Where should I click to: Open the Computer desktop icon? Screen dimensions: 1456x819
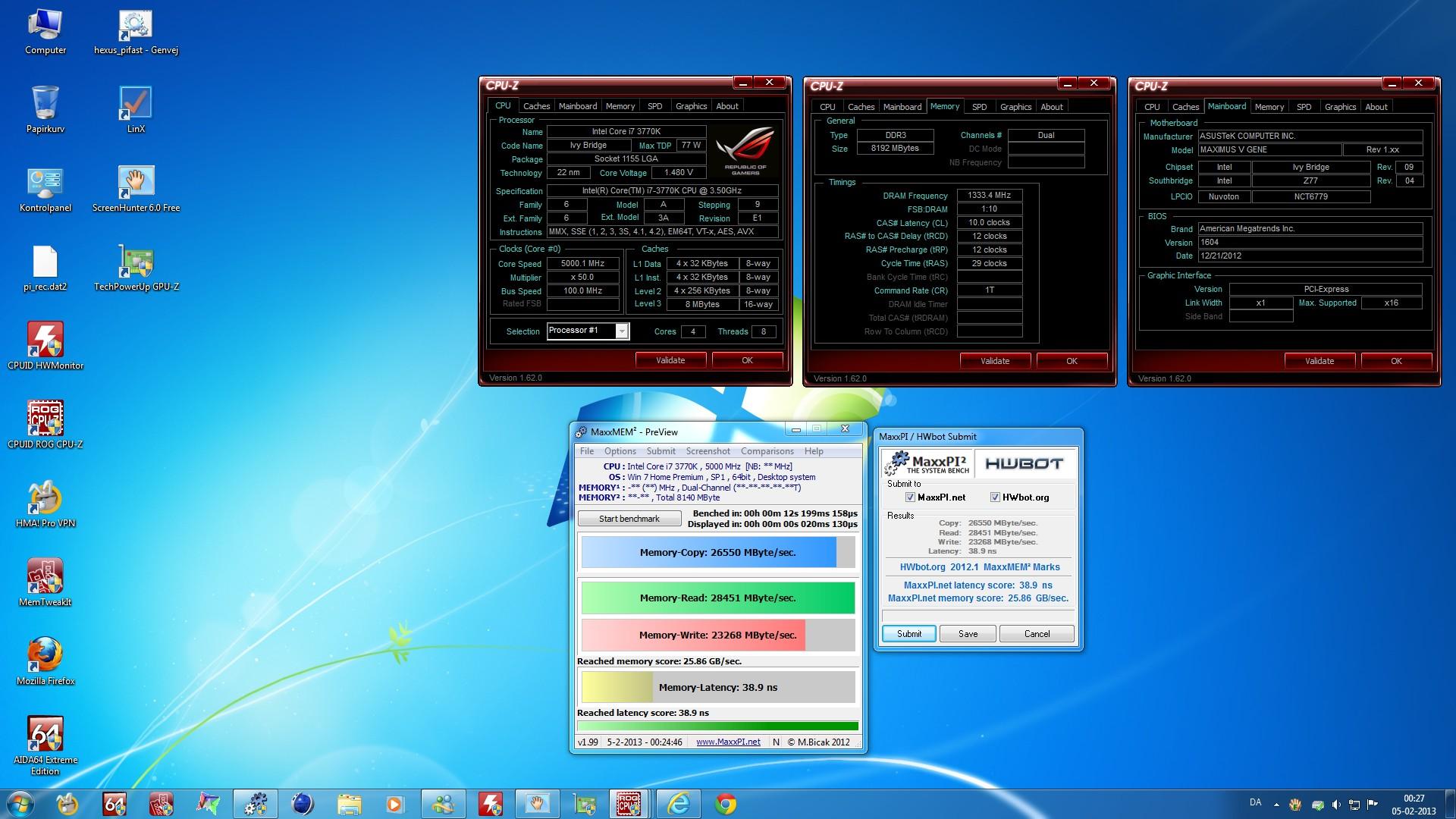coord(45,32)
